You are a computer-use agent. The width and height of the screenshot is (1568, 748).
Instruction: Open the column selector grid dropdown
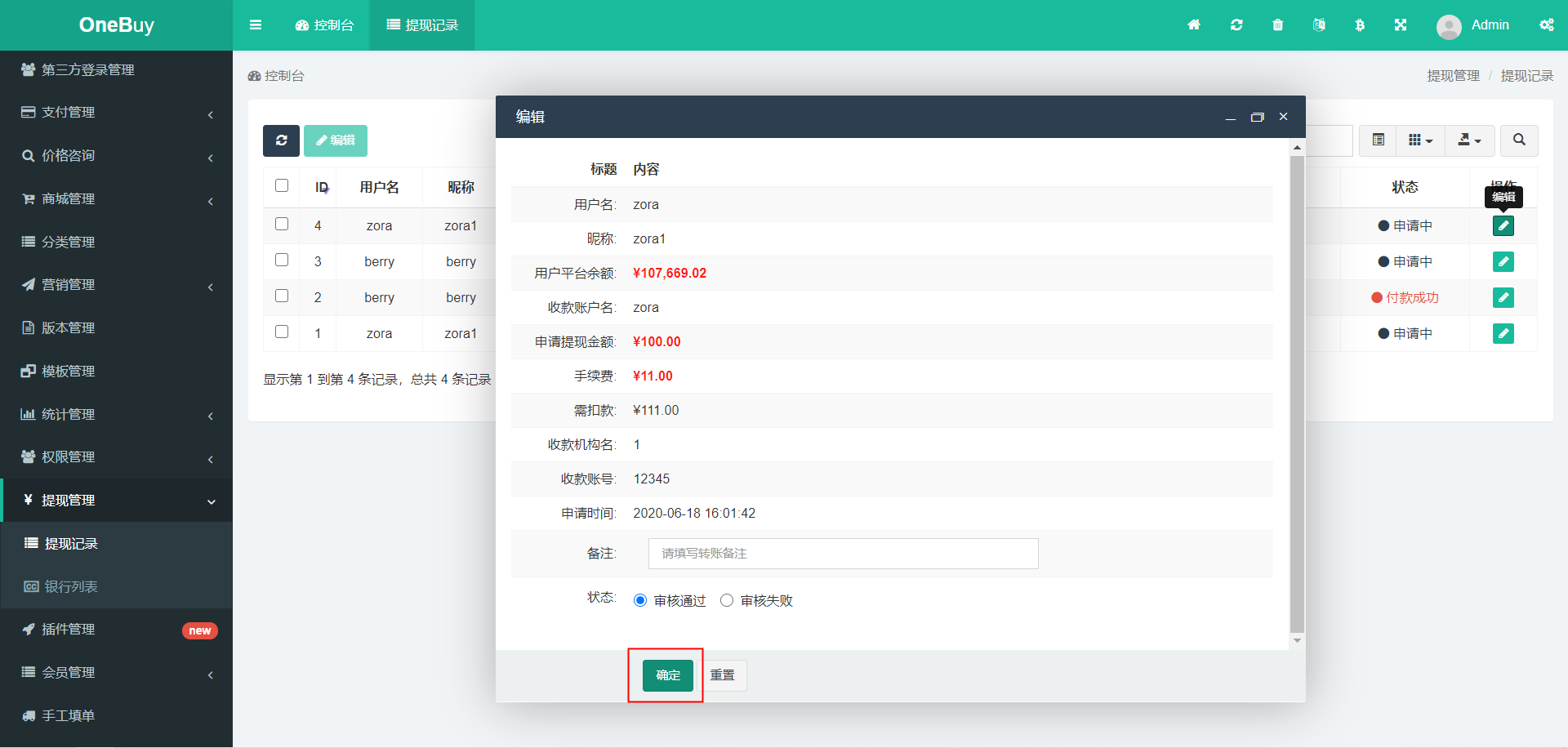(1421, 140)
